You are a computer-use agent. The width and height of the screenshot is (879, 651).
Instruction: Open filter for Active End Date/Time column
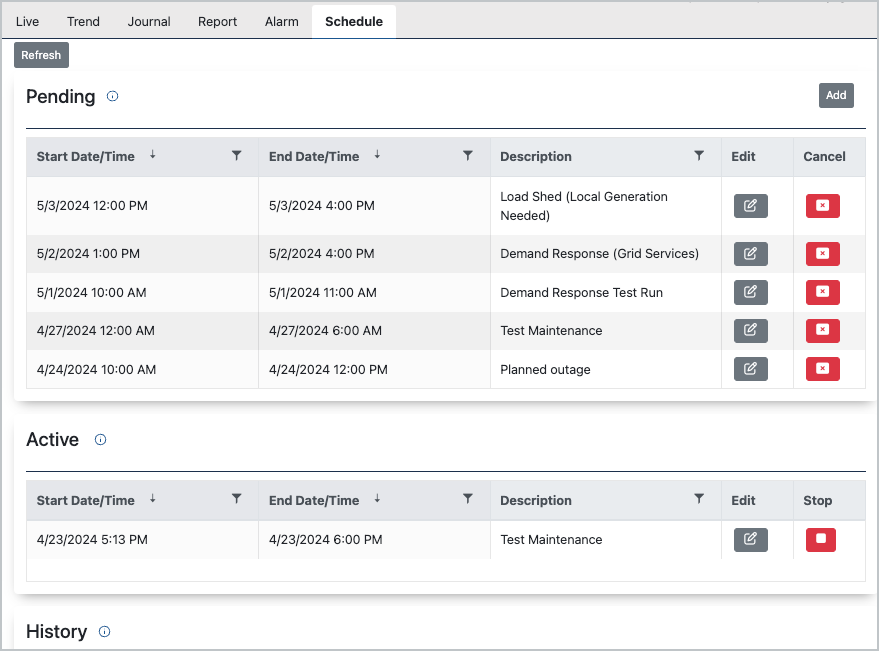(x=467, y=500)
